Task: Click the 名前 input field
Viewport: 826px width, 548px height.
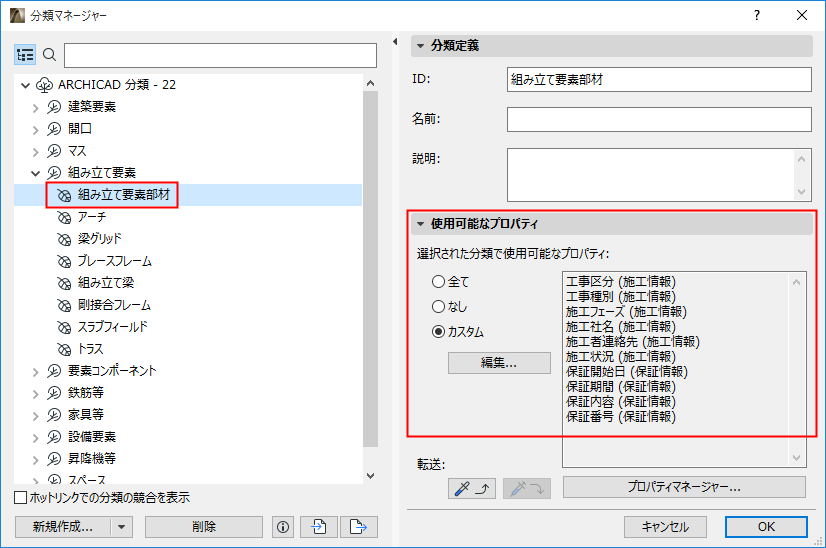Action: click(x=659, y=120)
